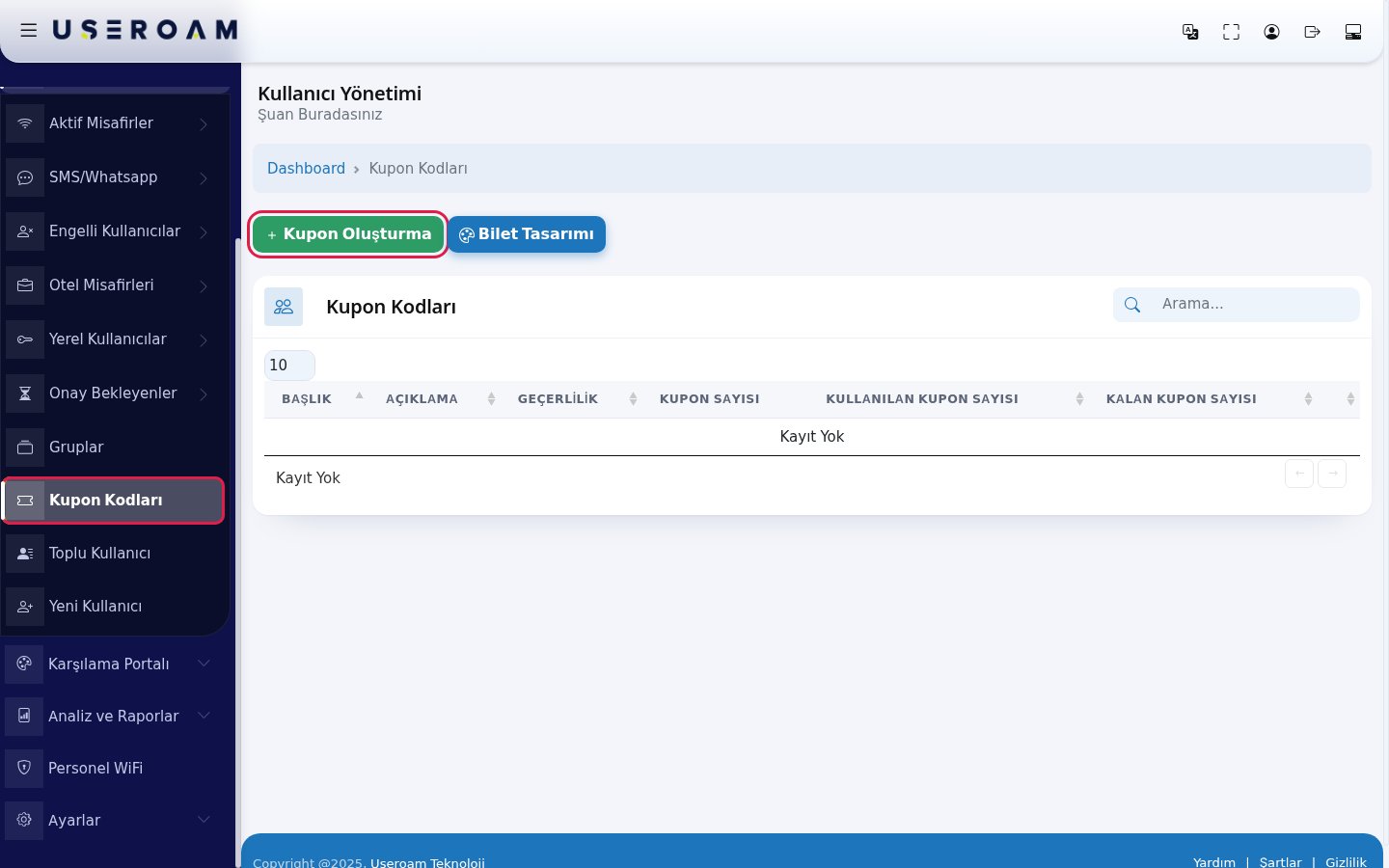The width and height of the screenshot is (1389, 868).
Task: Click the Arama search input field
Action: 1254,305
